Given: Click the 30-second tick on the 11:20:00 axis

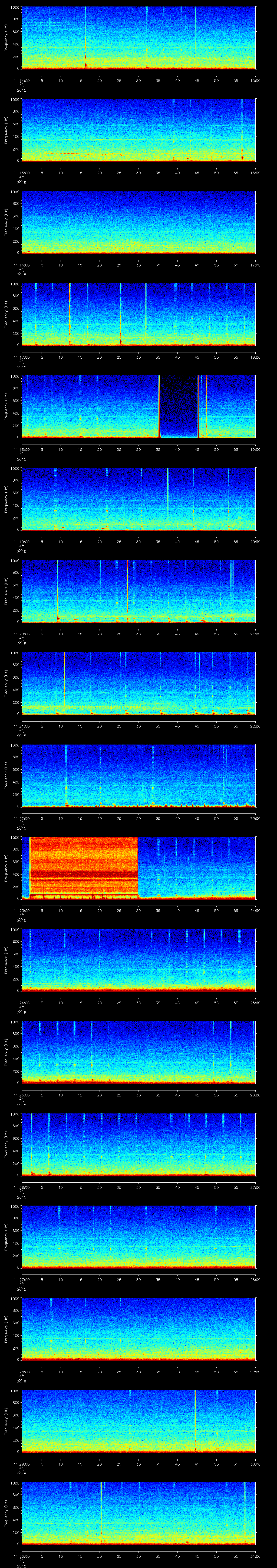Looking at the screenshot, I should pyautogui.click(x=138, y=634).
